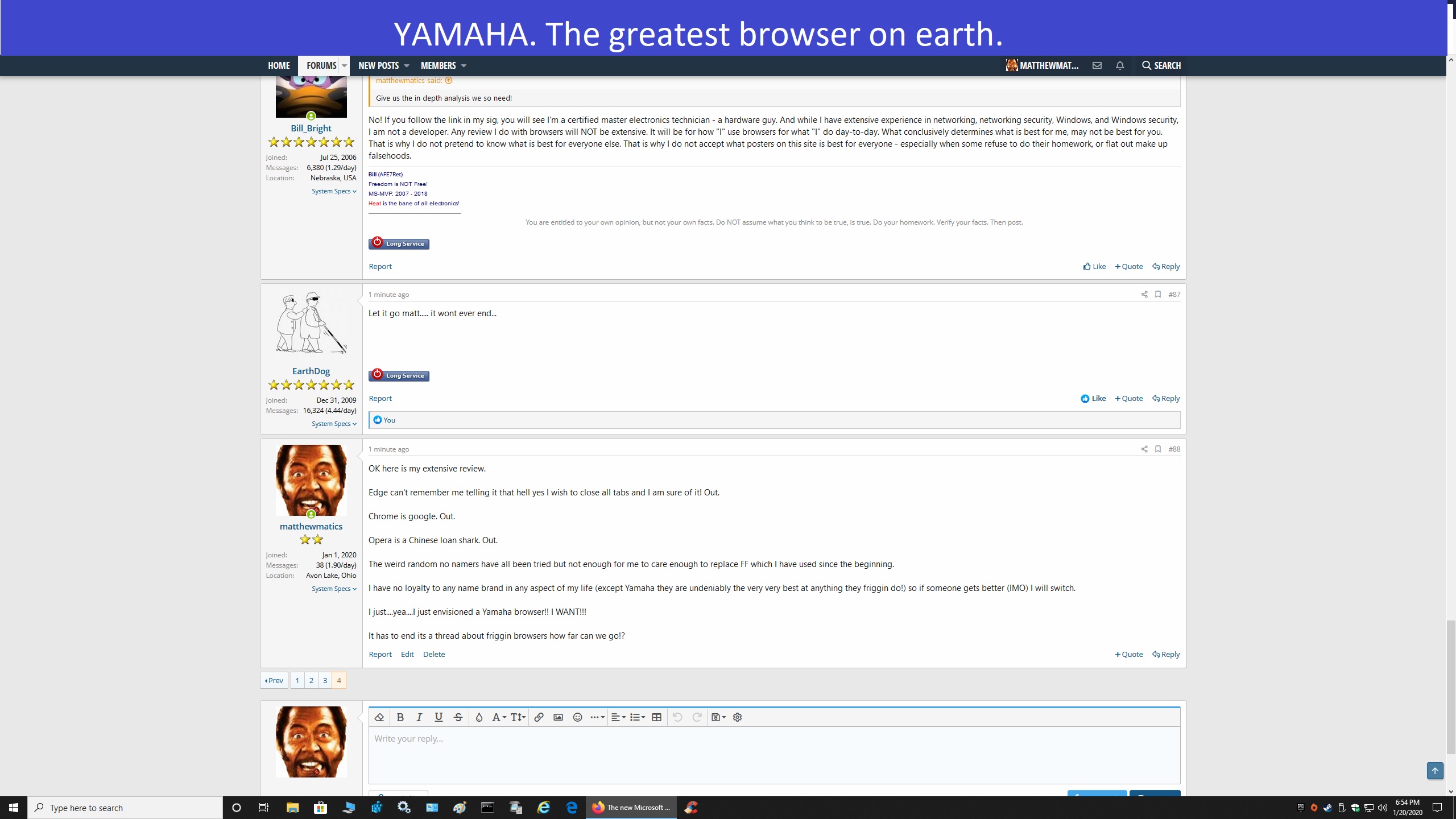Go to page 2 of thread
The height and width of the screenshot is (819, 1456).
tap(311, 680)
